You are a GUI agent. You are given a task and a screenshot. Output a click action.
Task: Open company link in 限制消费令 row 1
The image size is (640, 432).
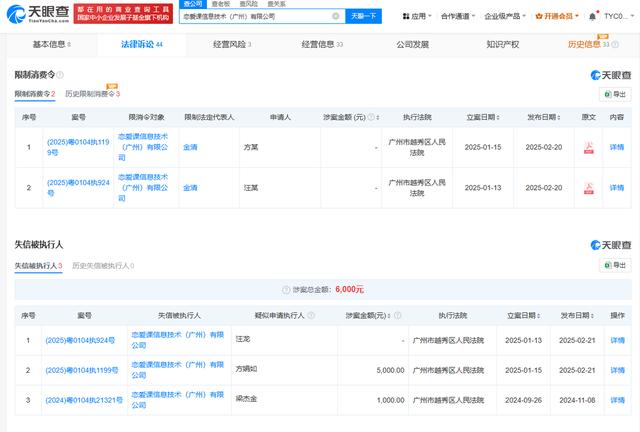tap(143, 147)
